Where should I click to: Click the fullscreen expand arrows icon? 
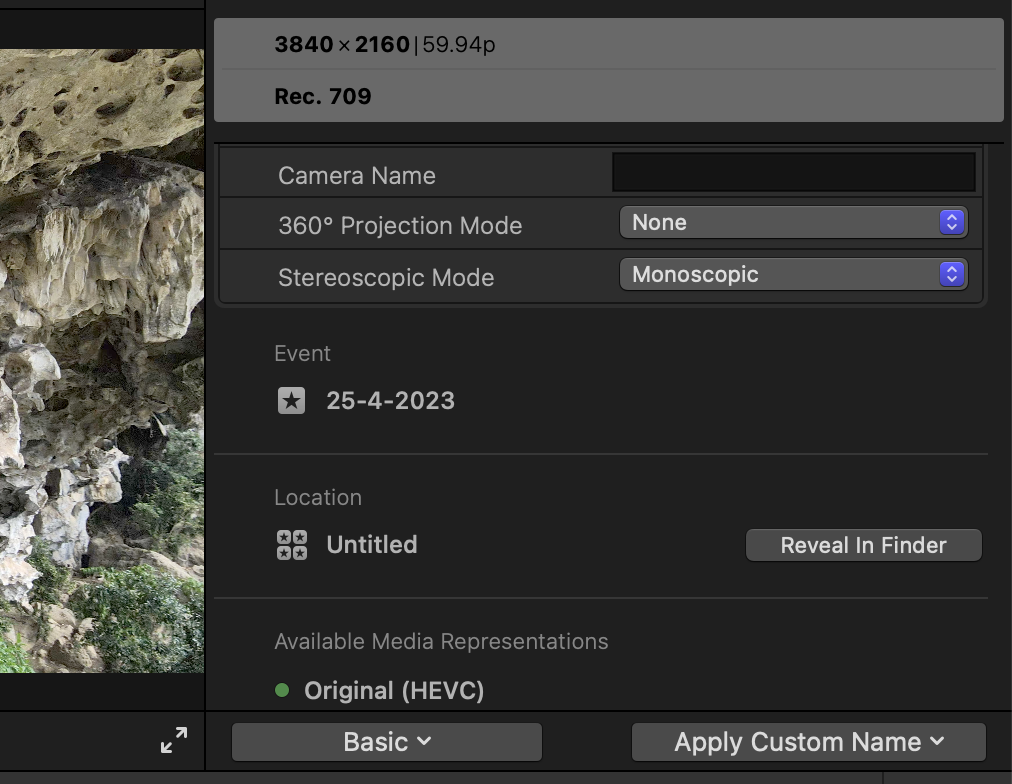click(x=174, y=741)
